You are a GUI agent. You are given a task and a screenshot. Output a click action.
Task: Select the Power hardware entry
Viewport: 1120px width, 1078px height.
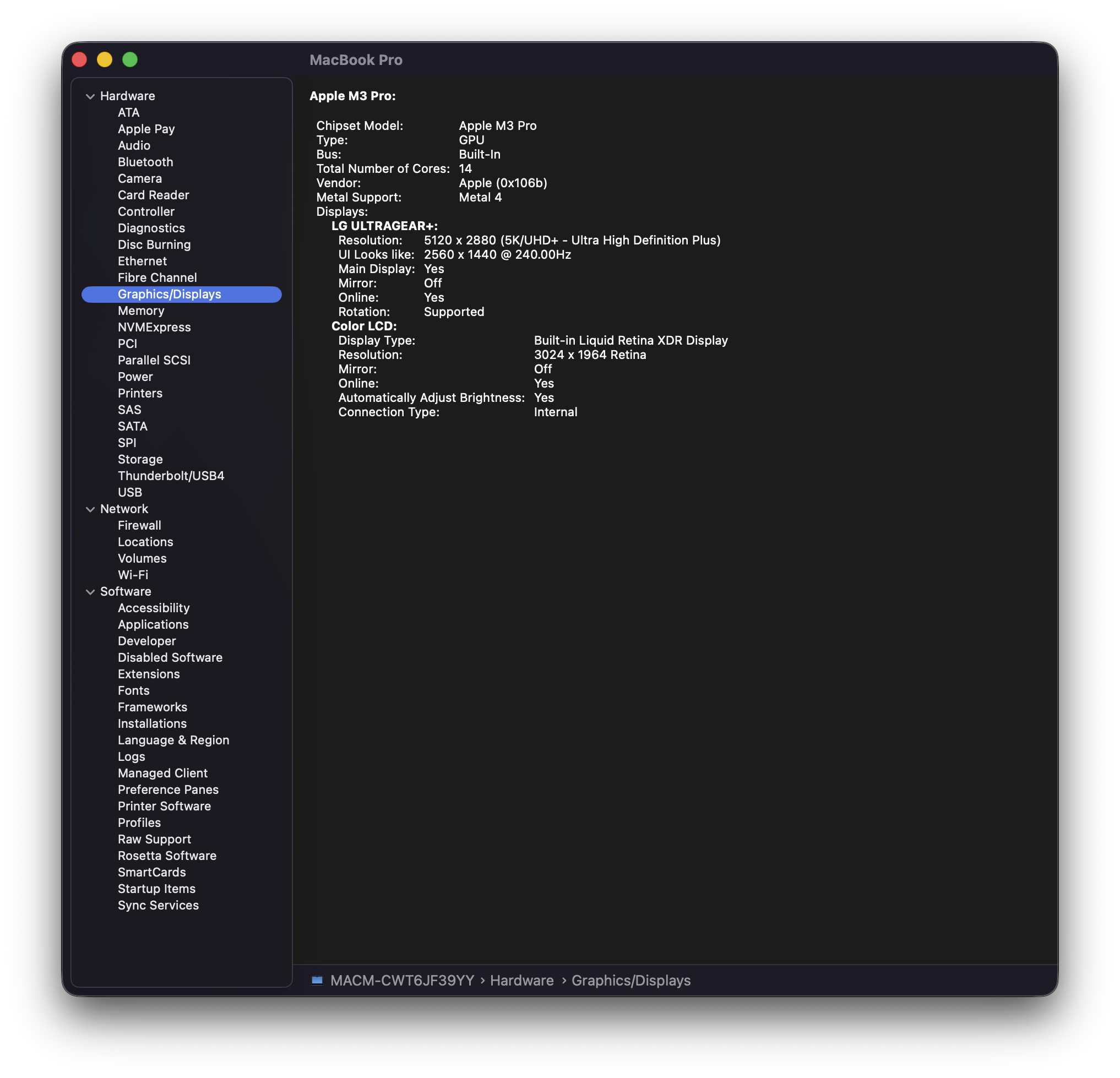135,377
